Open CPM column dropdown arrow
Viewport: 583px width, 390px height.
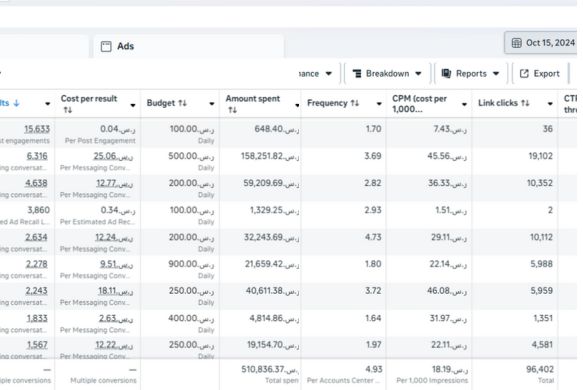[x=464, y=104]
